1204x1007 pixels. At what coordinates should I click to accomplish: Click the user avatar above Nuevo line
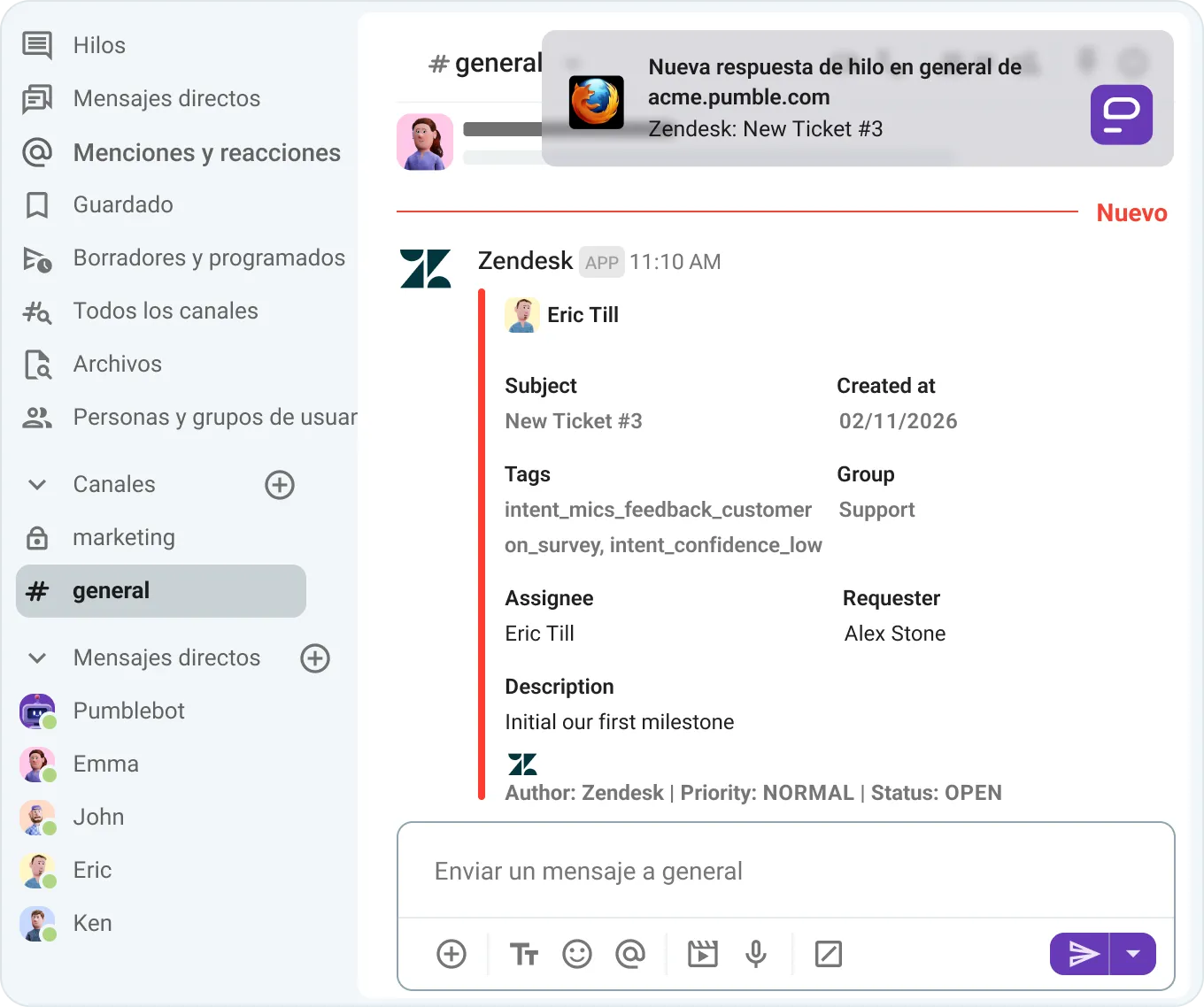(x=425, y=142)
